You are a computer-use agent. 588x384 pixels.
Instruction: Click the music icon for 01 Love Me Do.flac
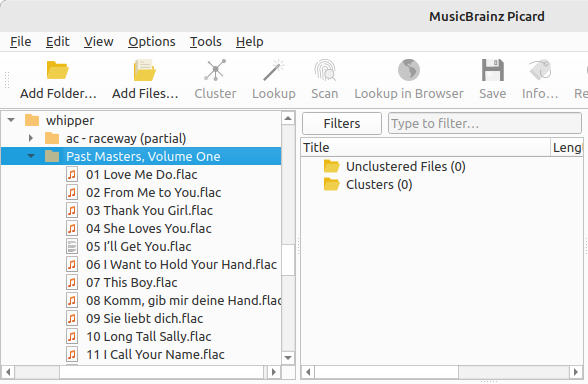pos(72,174)
